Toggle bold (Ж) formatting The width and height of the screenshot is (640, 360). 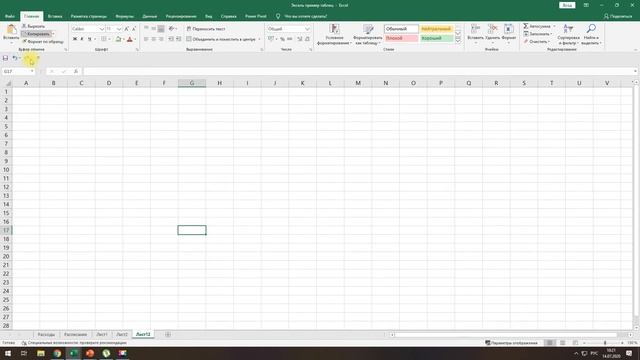click(x=75, y=39)
